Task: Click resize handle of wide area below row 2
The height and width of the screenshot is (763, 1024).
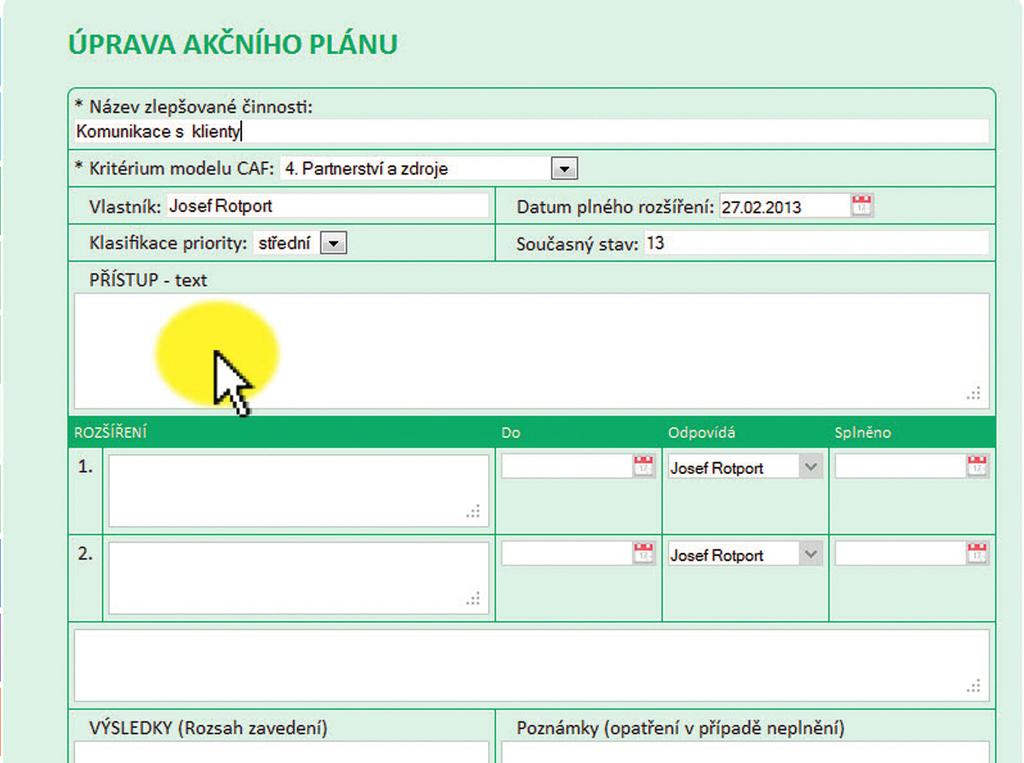Action: [974, 686]
